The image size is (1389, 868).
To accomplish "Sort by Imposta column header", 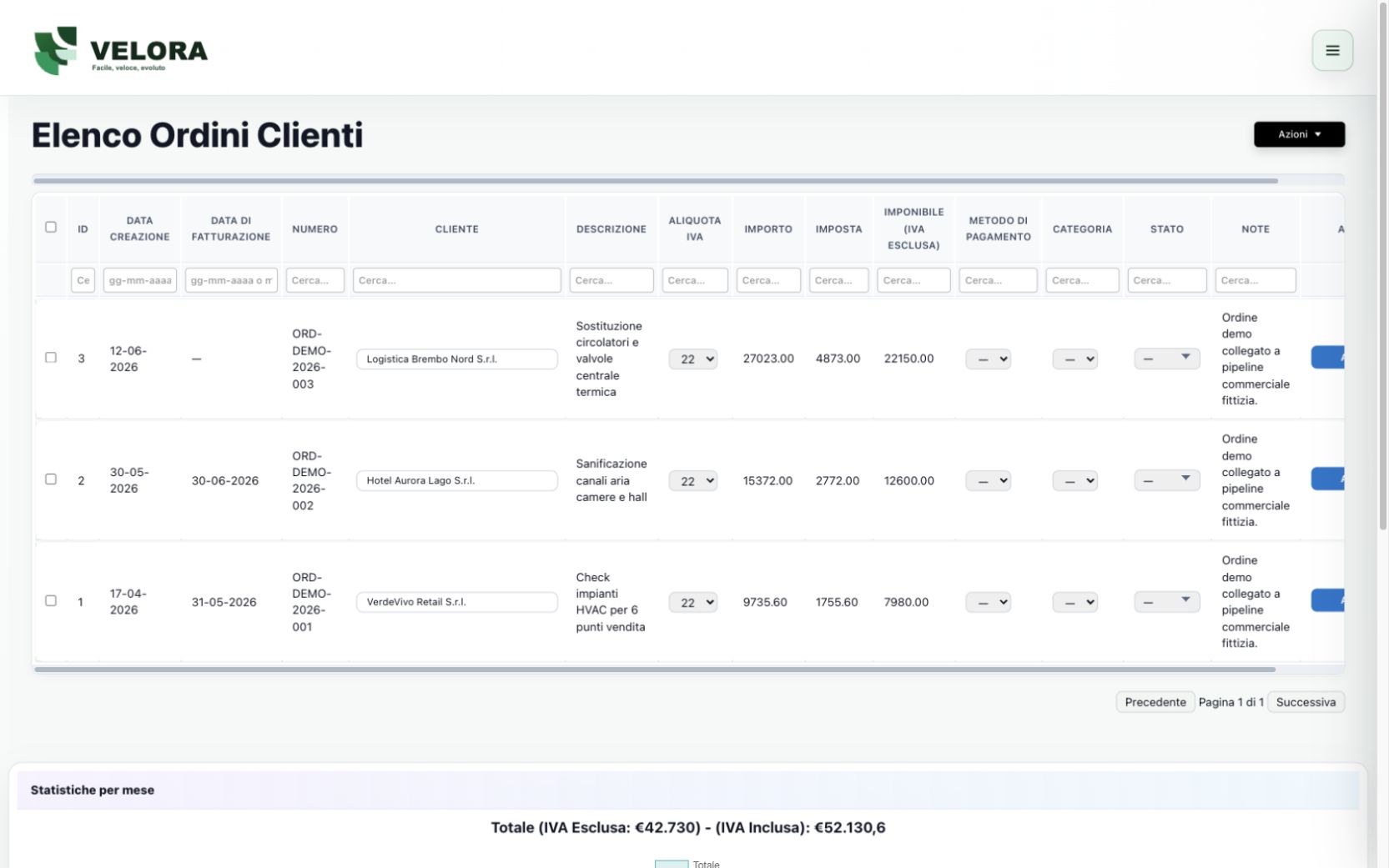I will click(838, 228).
